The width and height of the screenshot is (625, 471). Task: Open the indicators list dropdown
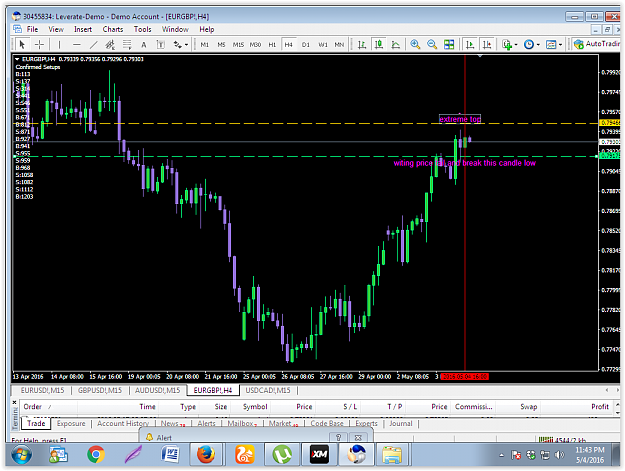click(509, 45)
